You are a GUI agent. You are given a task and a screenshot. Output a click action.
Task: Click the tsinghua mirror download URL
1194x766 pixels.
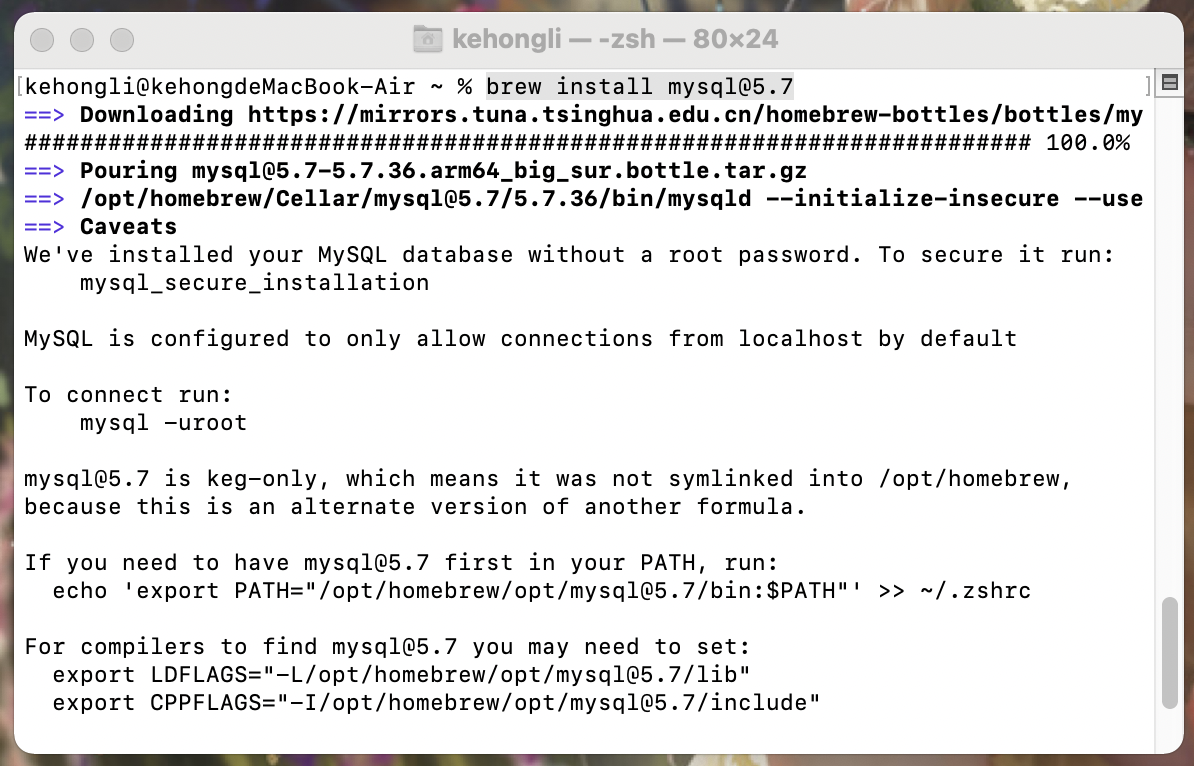[695, 115]
